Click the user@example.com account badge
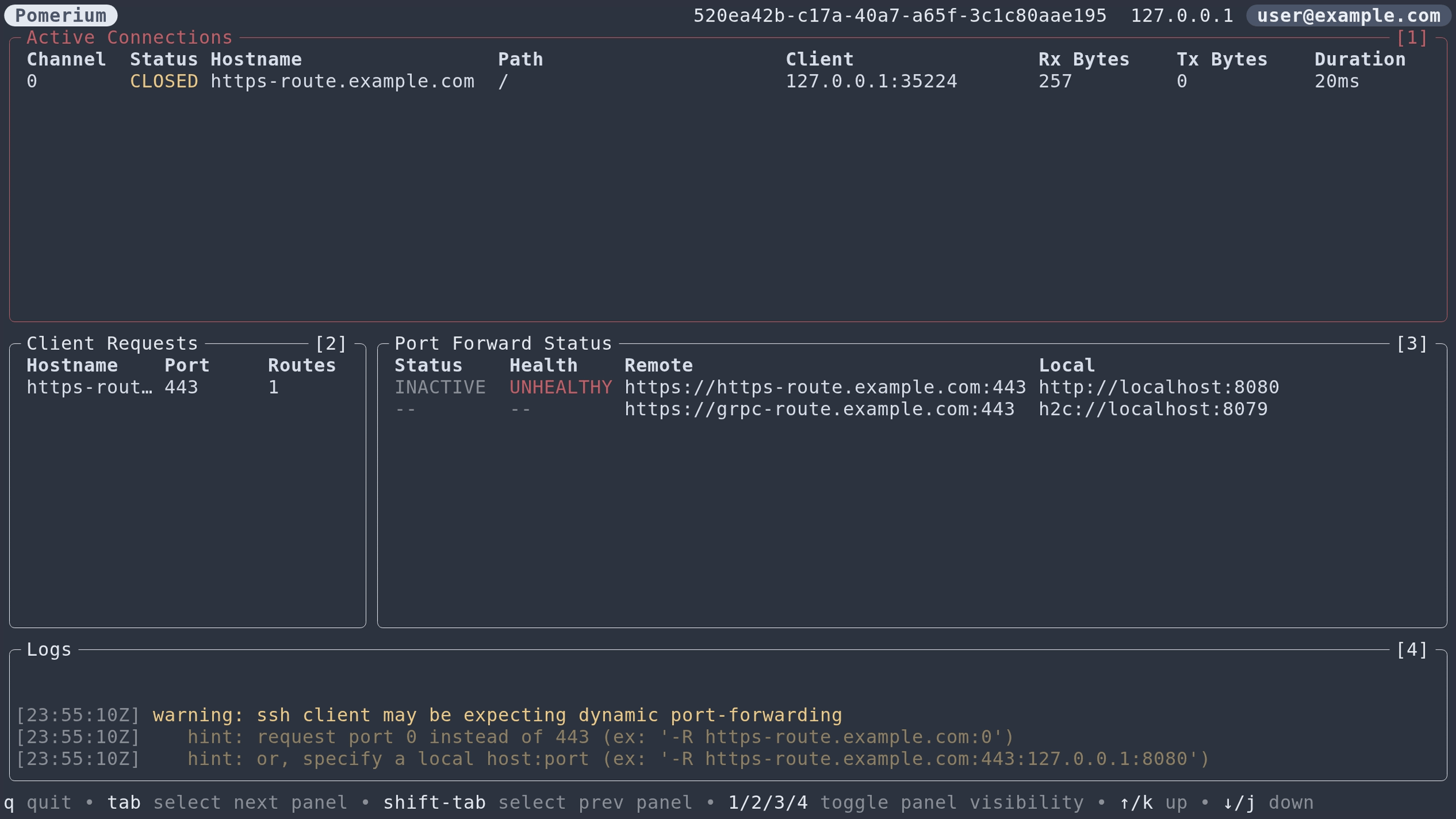 tap(1349, 15)
